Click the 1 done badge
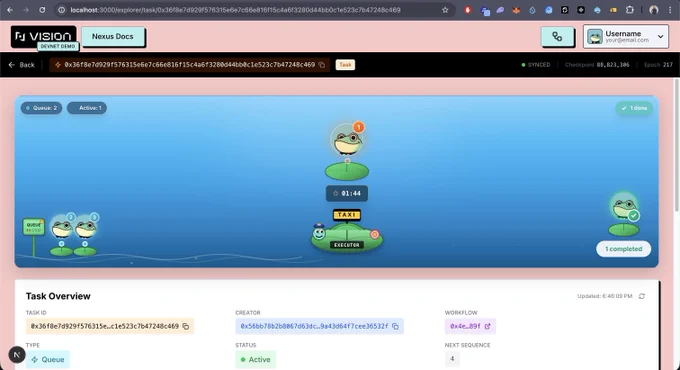680x370 pixels. [634, 108]
